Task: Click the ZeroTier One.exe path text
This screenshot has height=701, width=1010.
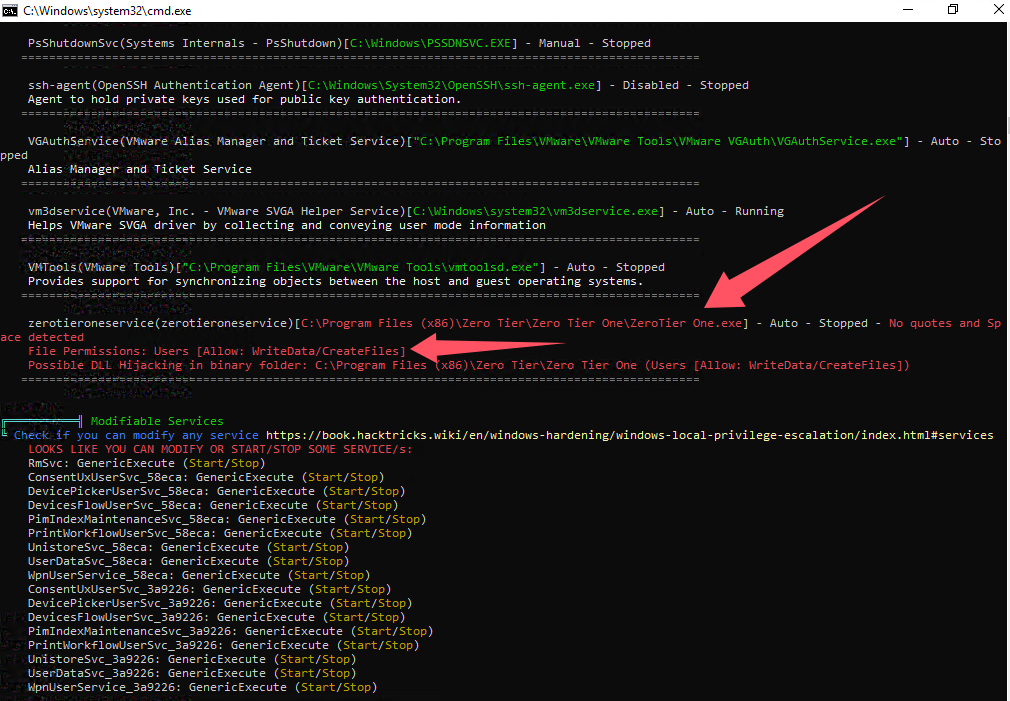Action: (524, 323)
